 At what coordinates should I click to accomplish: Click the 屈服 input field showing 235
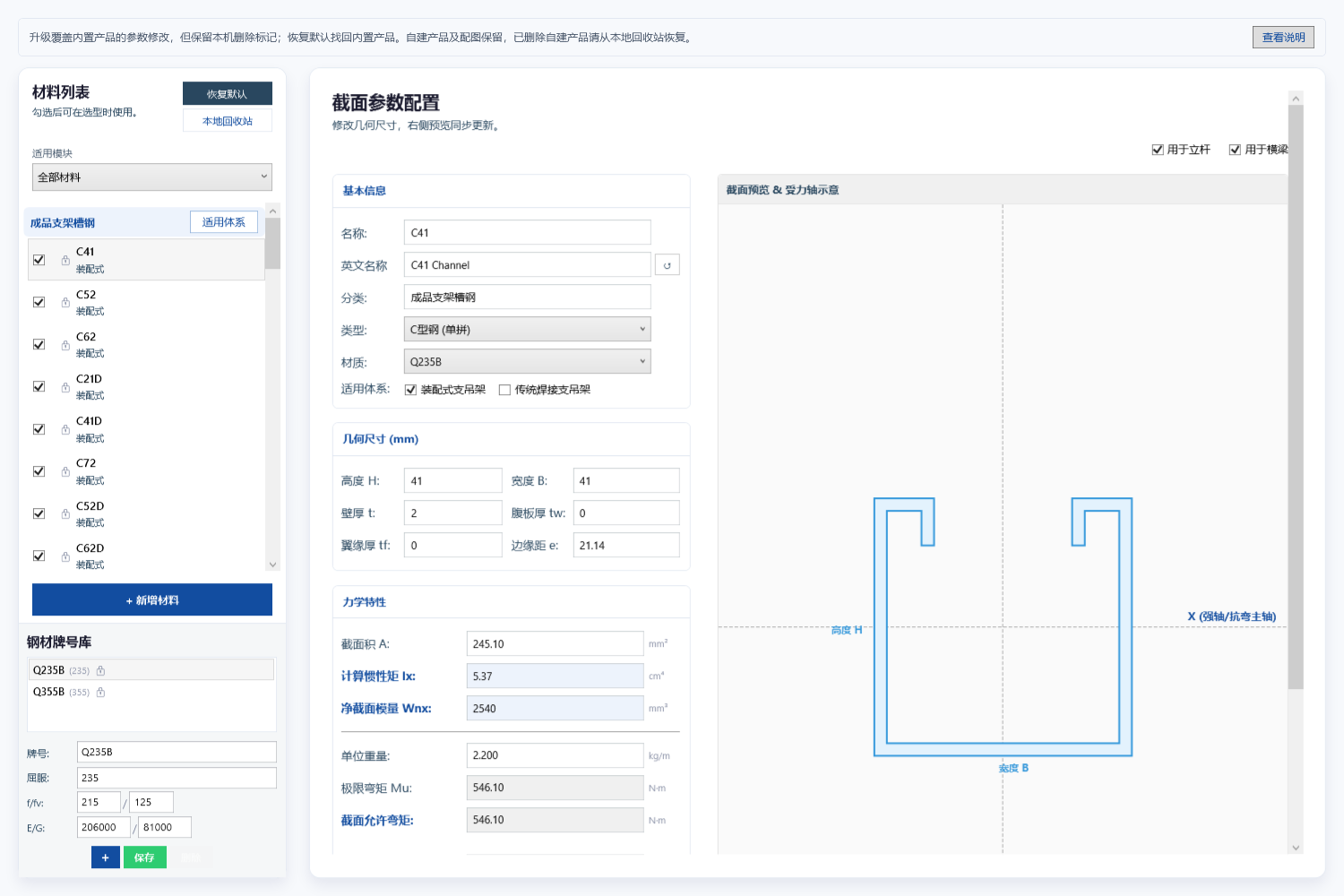click(177, 778)
